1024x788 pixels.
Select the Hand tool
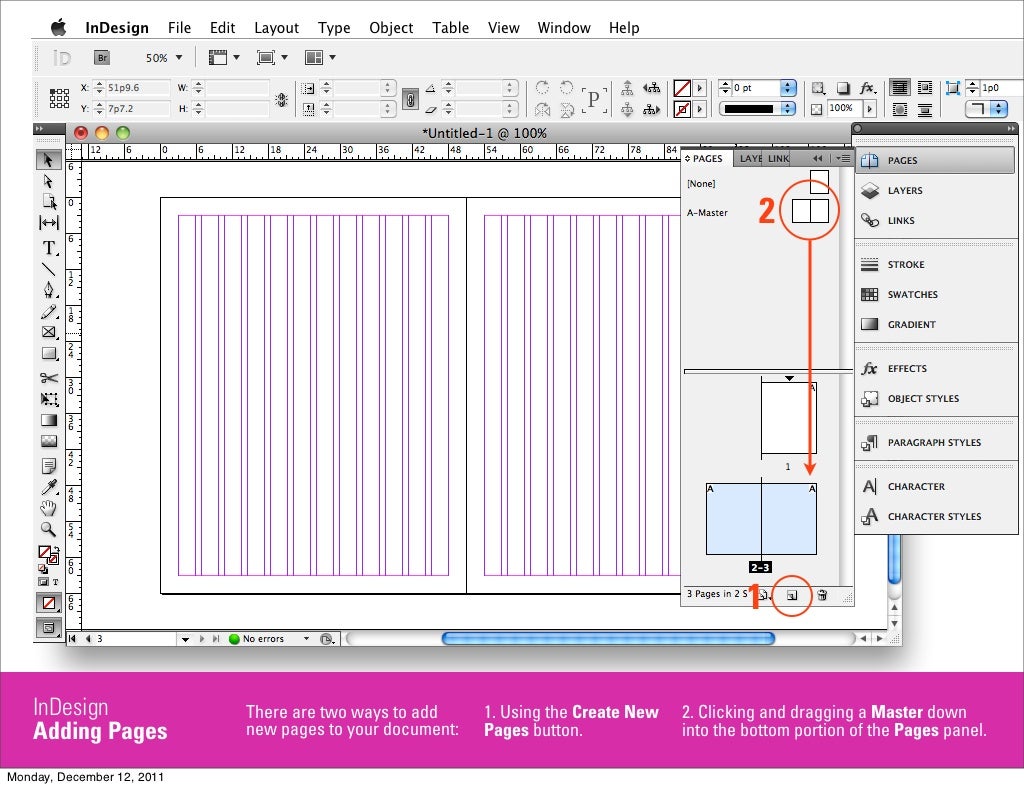point(48,508)
